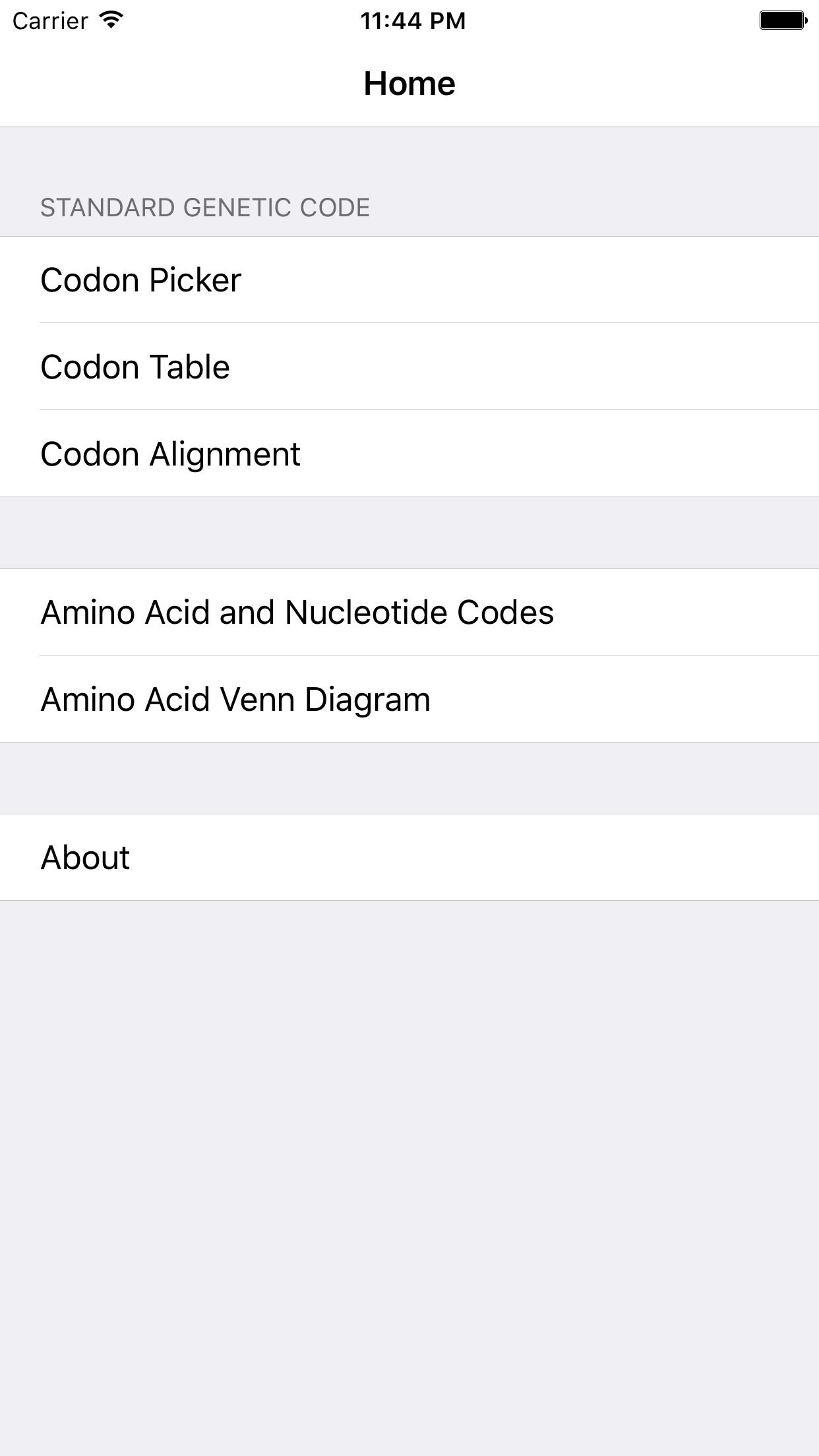Click the 'About' label text

(x=86, y=857)
